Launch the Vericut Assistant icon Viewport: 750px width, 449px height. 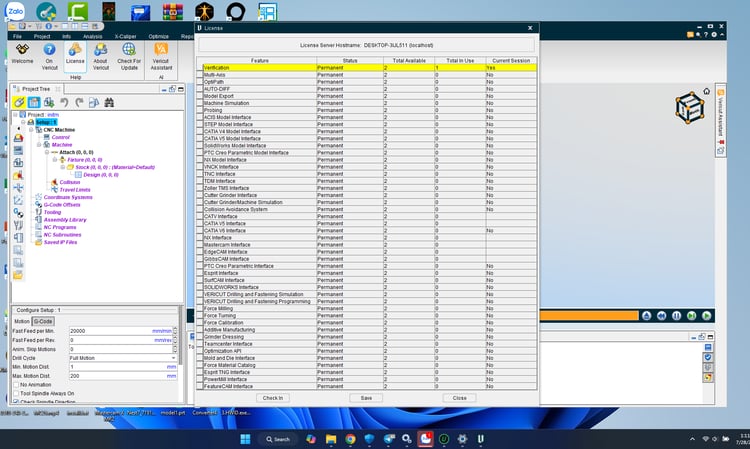[x=161, y=49]
